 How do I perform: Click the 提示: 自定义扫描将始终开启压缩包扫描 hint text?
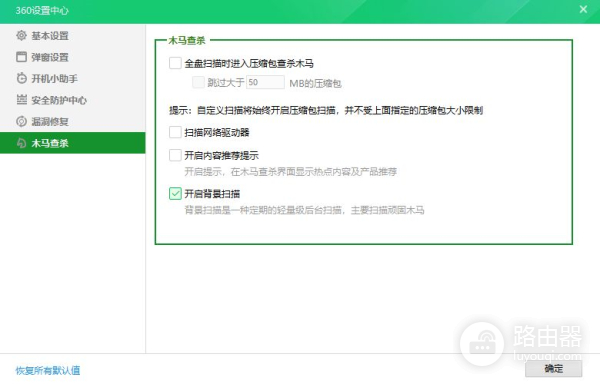pyautogui.click(x=326, y=111)
